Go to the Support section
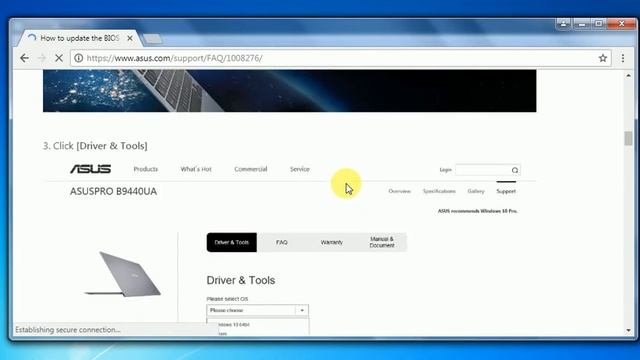 [506, 191]
